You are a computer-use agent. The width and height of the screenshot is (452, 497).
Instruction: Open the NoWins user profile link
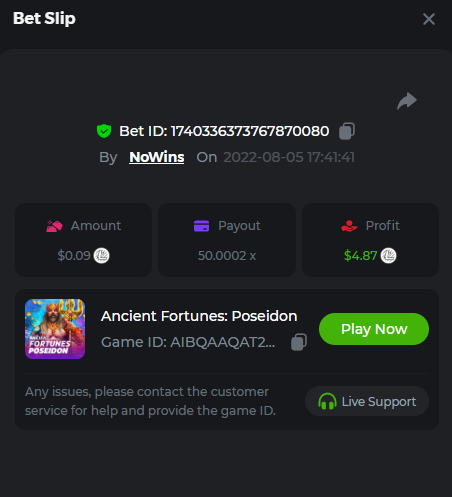coord(157,157)
